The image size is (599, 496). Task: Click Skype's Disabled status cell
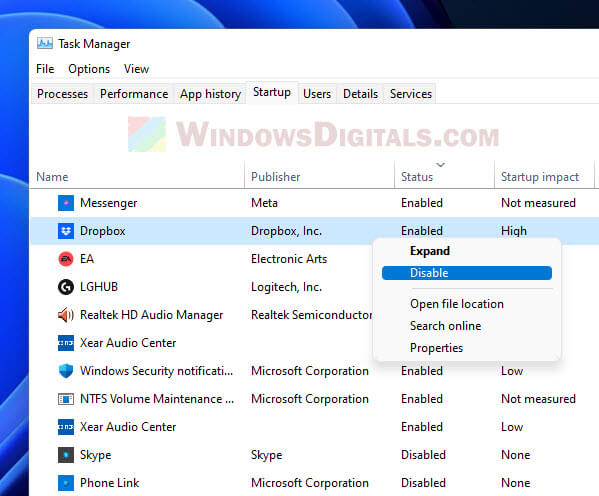point(423,455)
